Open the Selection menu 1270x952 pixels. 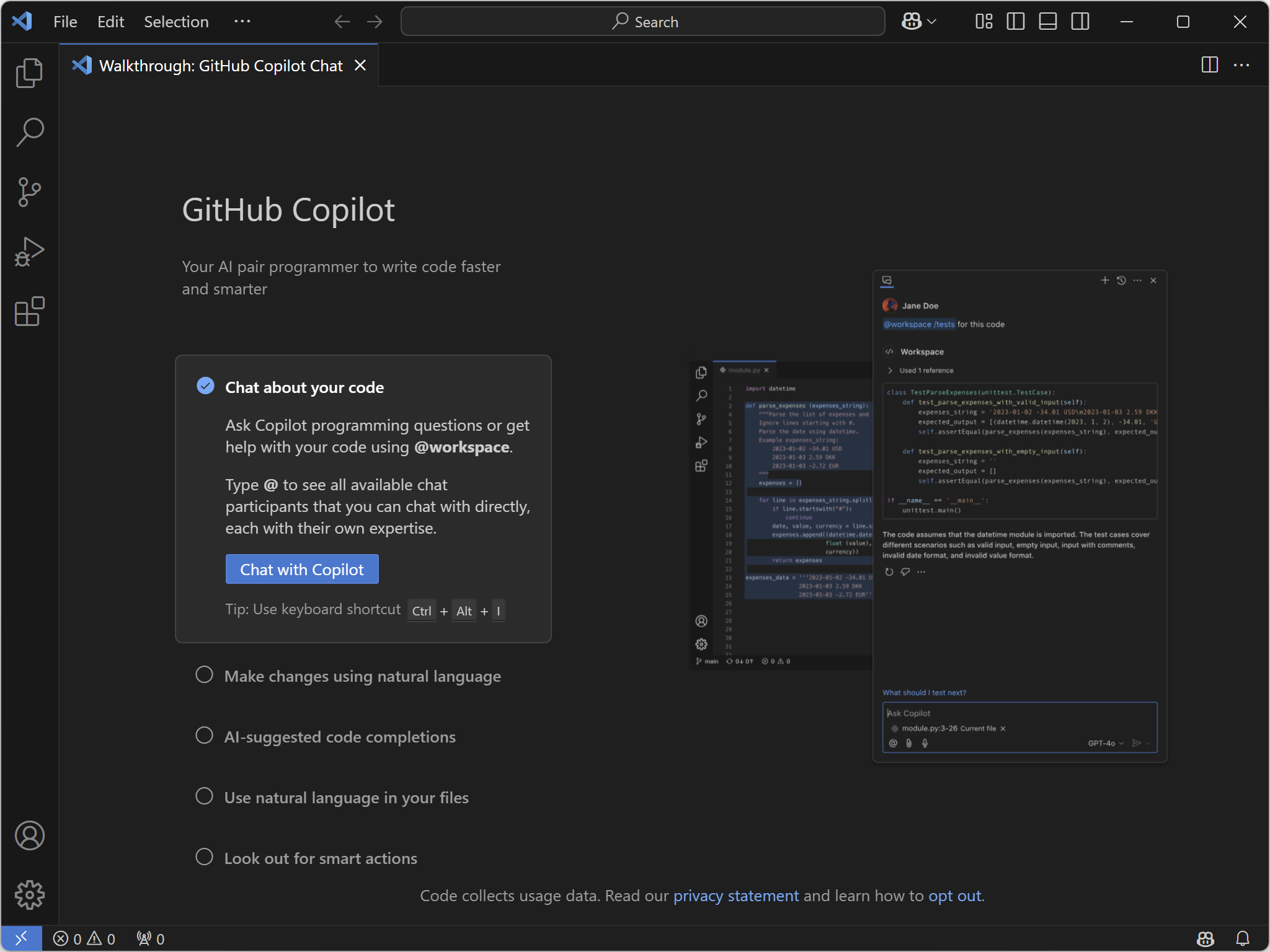(176, 22)
